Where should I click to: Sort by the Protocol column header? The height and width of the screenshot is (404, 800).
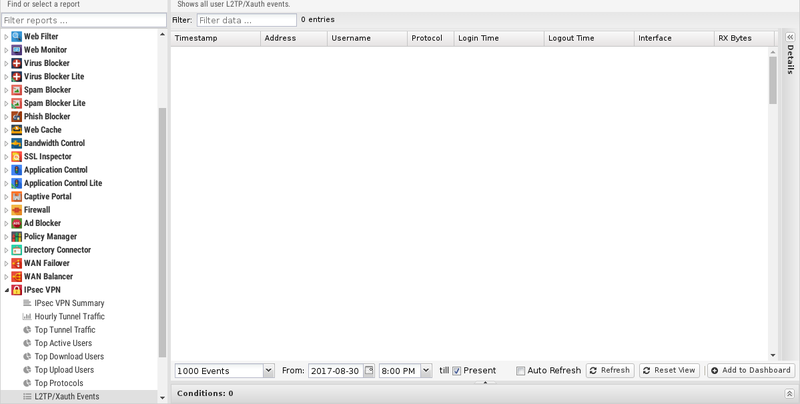[x=431, y=38]
